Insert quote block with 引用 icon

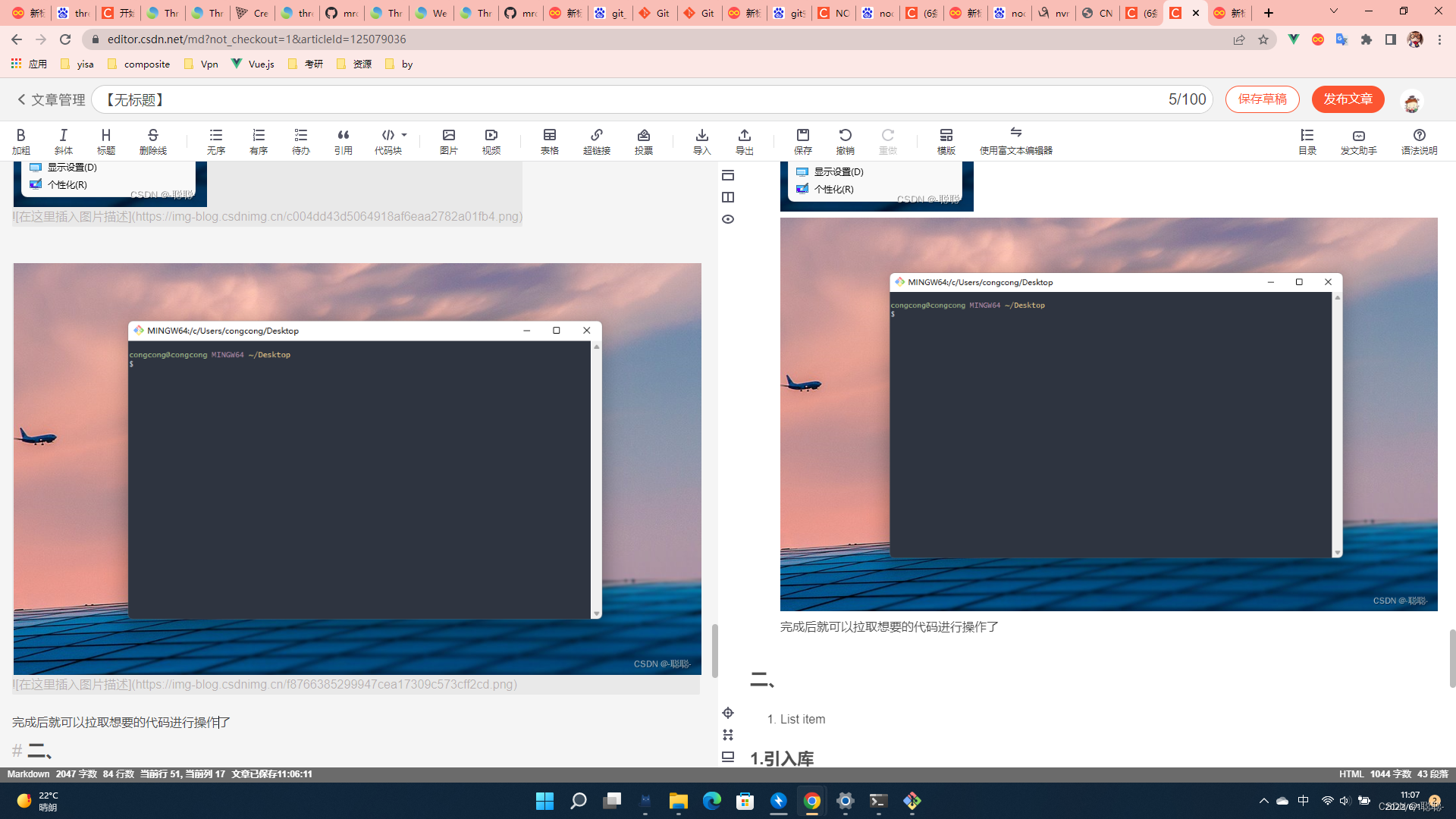(343, 141)
